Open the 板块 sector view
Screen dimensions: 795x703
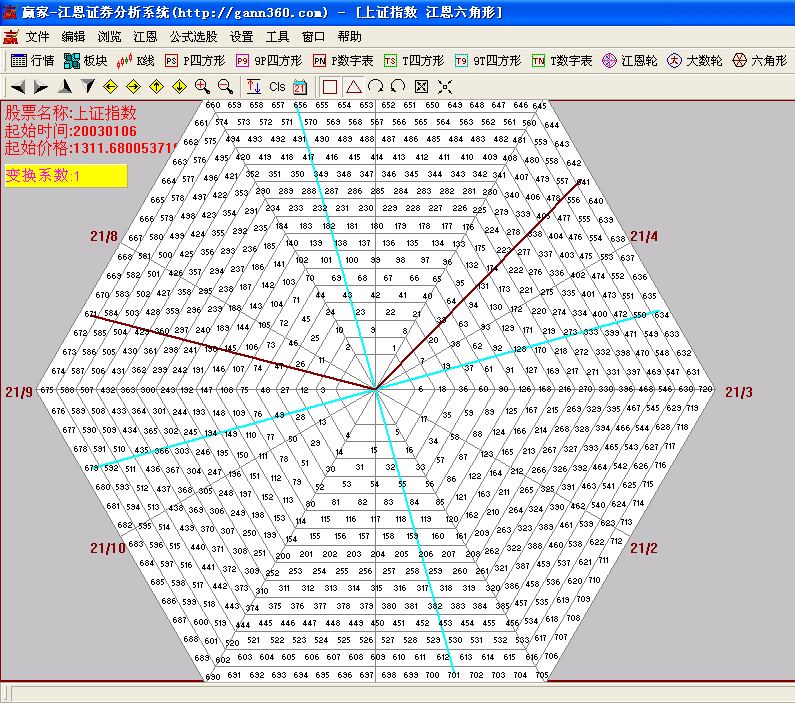[x=85, y=61]
